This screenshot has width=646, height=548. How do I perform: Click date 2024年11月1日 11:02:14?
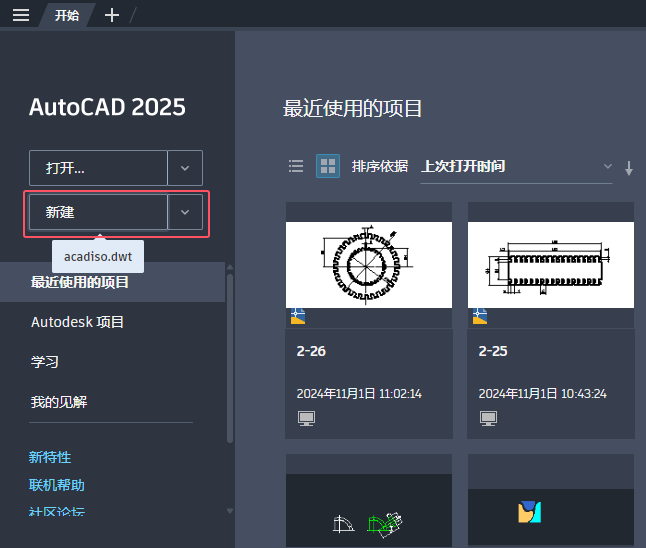(359, 393)
